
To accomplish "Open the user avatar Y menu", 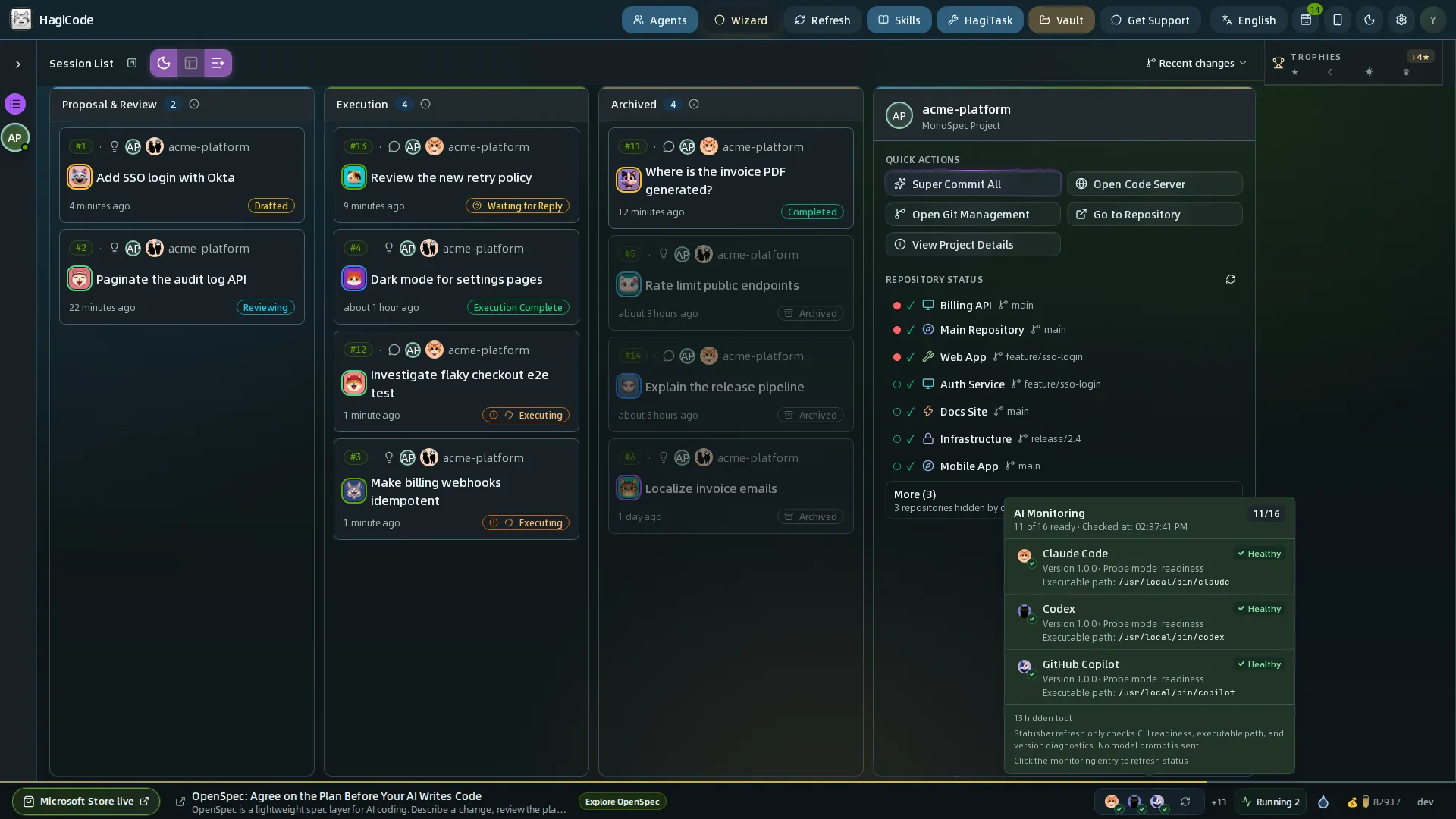I will coord(1433,20).
